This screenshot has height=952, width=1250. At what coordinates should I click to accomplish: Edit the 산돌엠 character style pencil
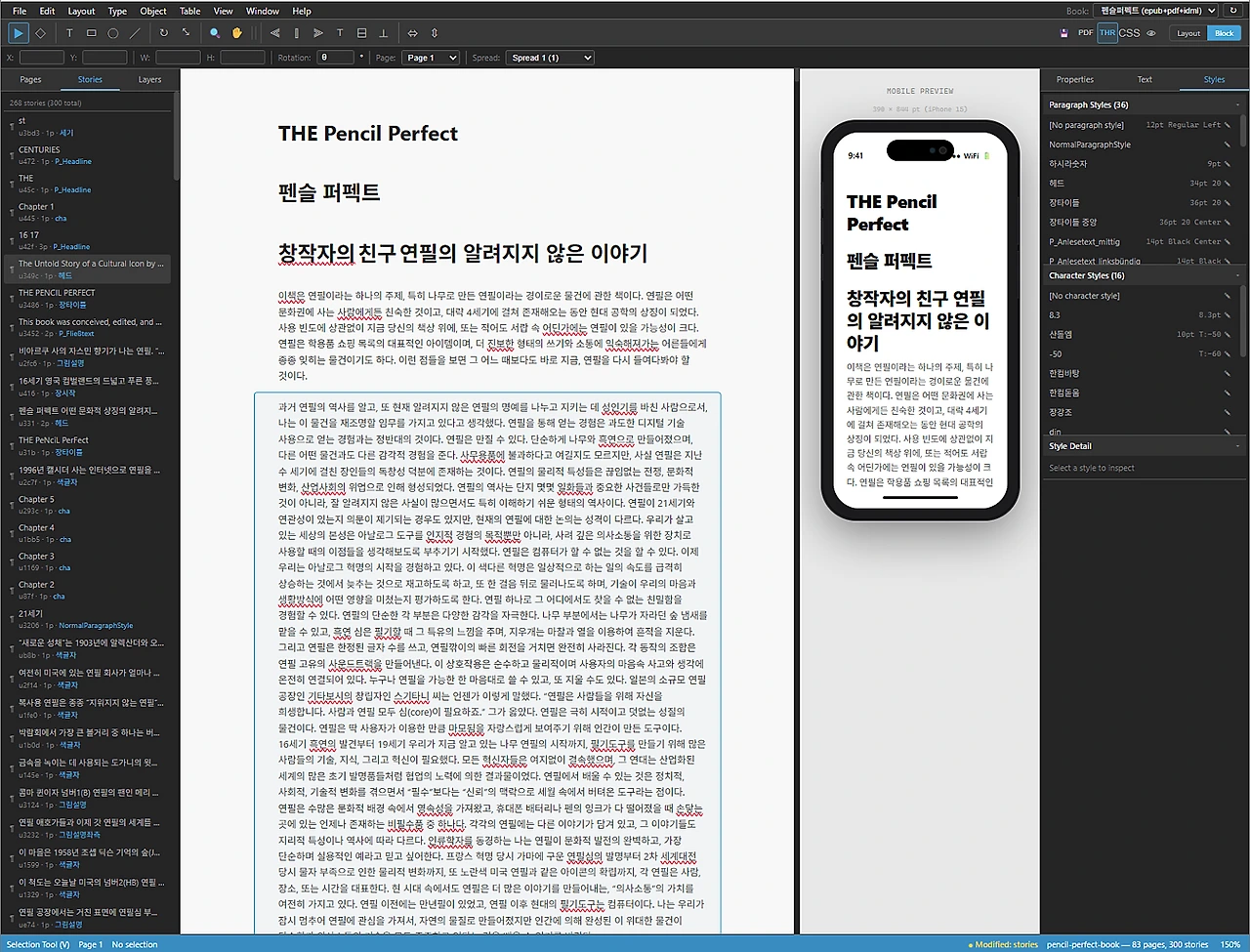[x=1228, y=334]
